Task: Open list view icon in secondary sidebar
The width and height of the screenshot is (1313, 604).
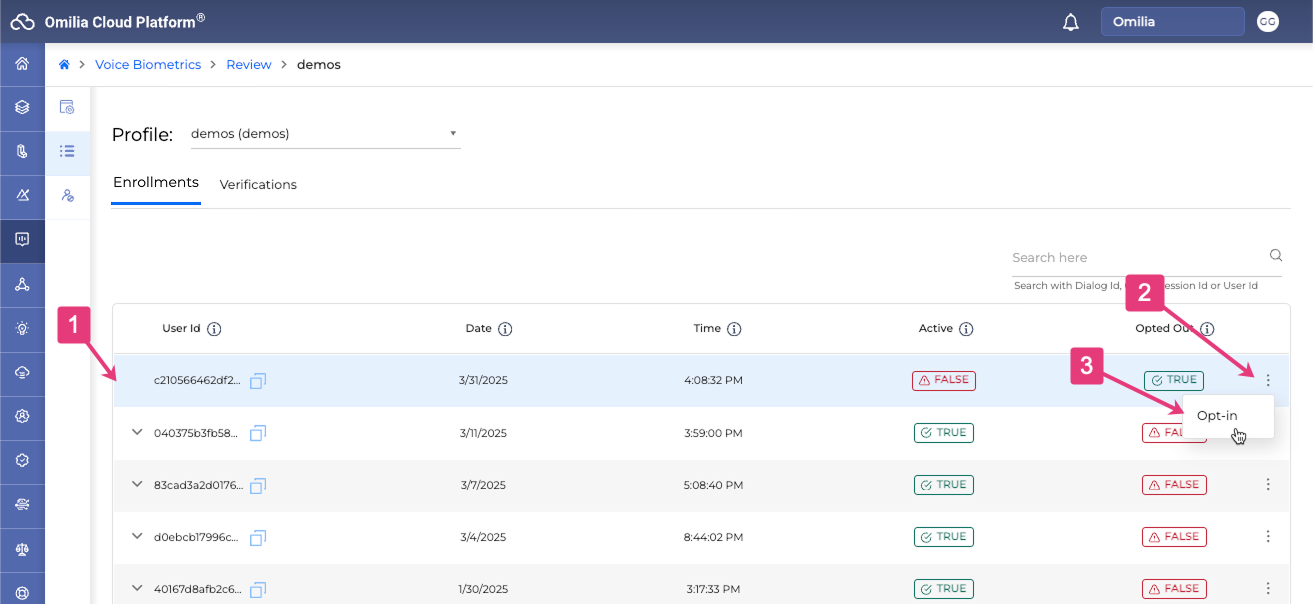Action: [x=67, y=151]
